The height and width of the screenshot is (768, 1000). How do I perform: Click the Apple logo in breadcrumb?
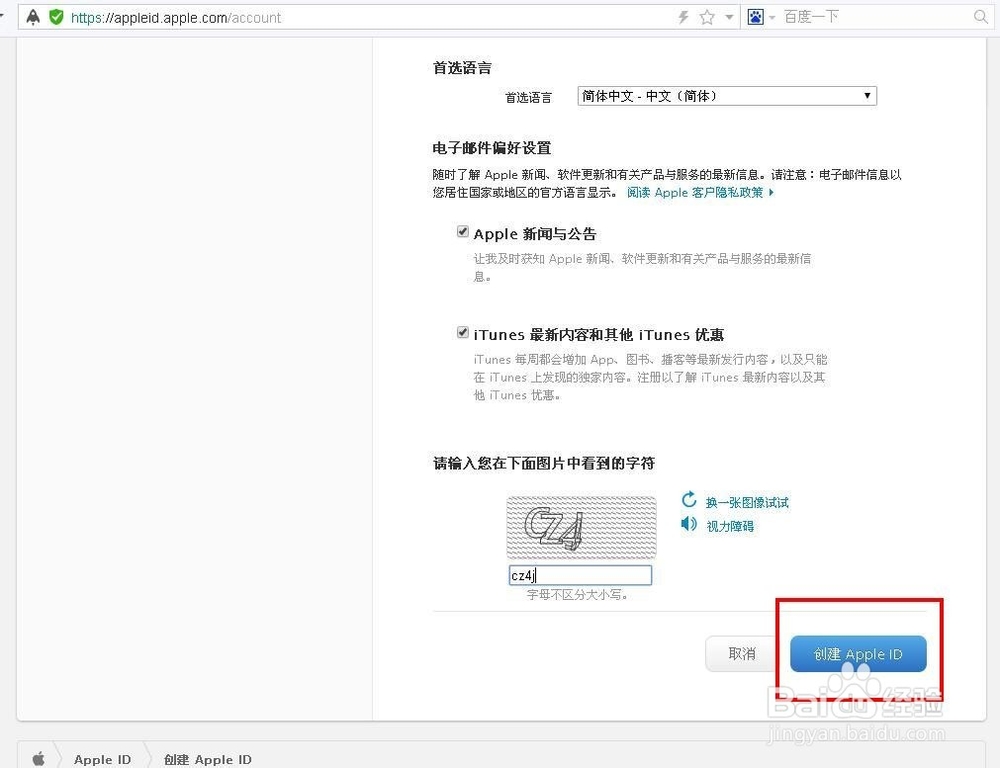[39, 758]
